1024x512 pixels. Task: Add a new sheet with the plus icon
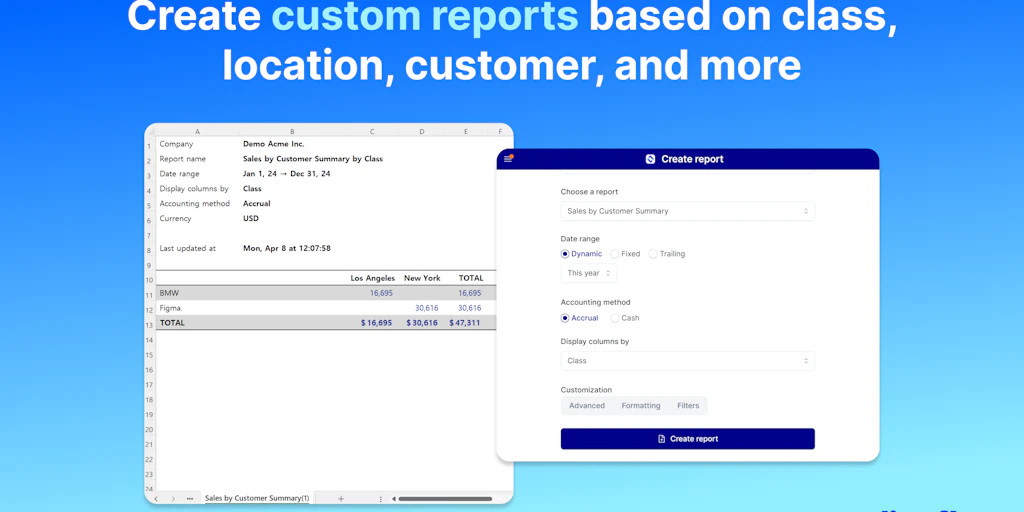pyautogui.click(x=340, y=498)
